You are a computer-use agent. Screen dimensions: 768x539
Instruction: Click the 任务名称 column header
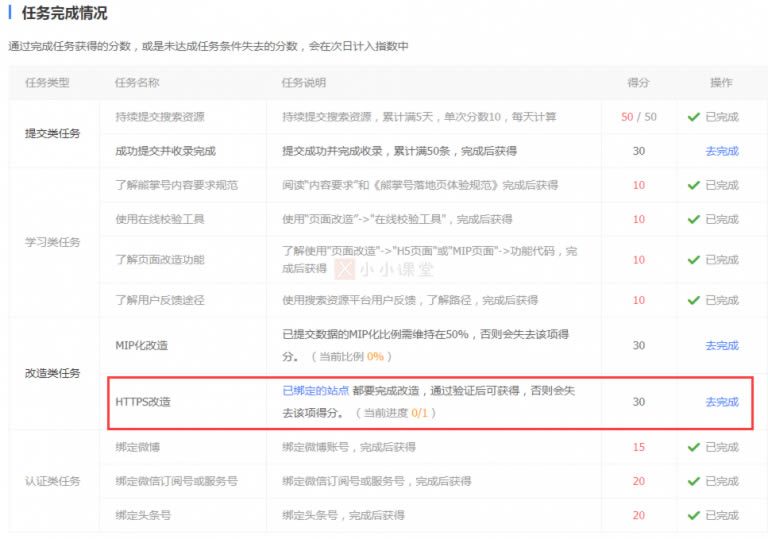tap(137, 83)
